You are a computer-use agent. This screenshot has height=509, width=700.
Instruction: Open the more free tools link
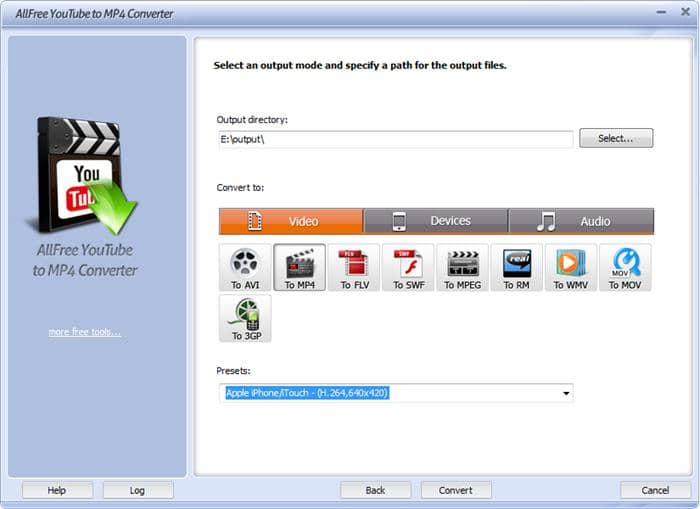coord(85,332)
